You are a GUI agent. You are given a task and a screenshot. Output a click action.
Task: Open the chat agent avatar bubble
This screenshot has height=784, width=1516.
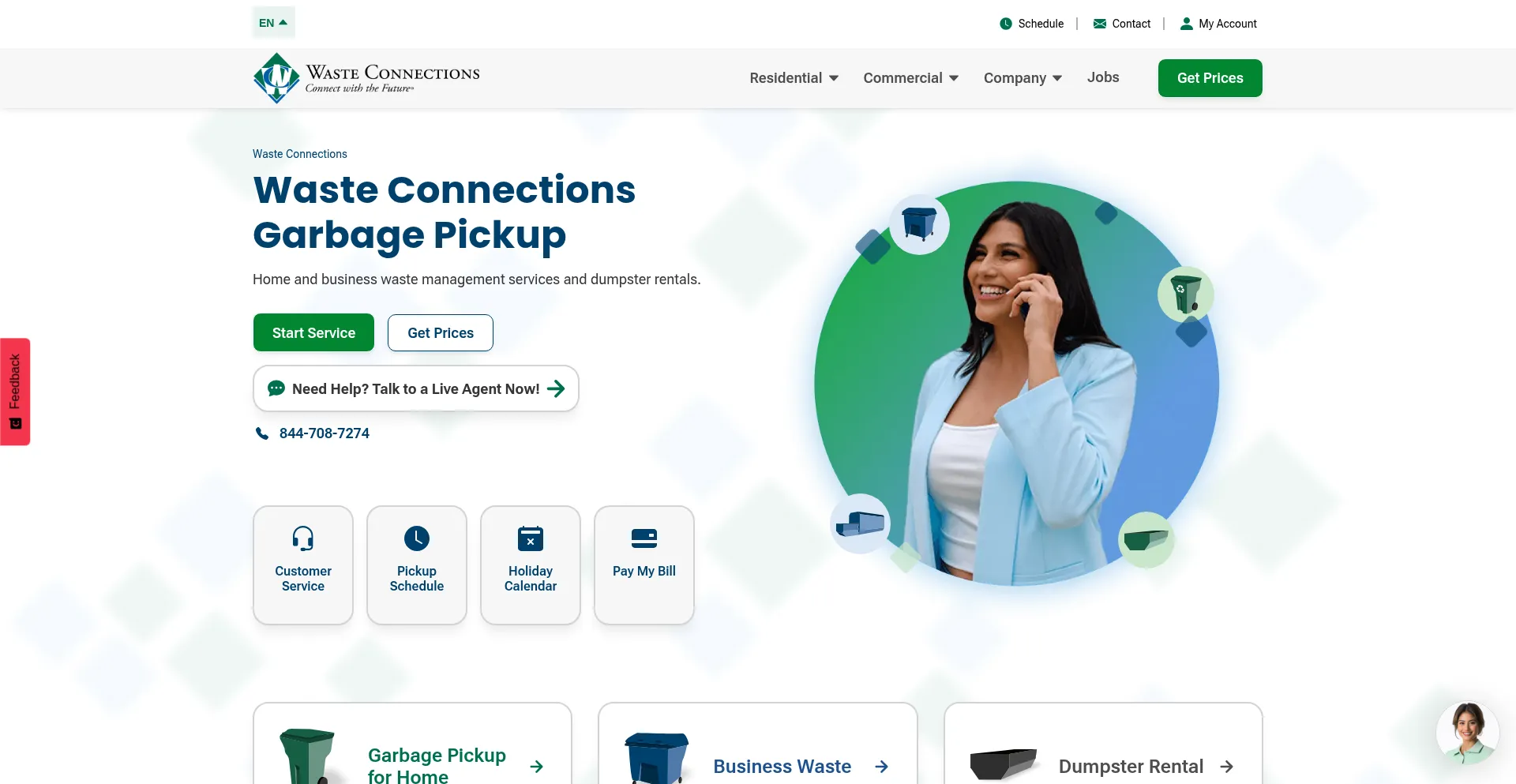(x=1467, y=733)
